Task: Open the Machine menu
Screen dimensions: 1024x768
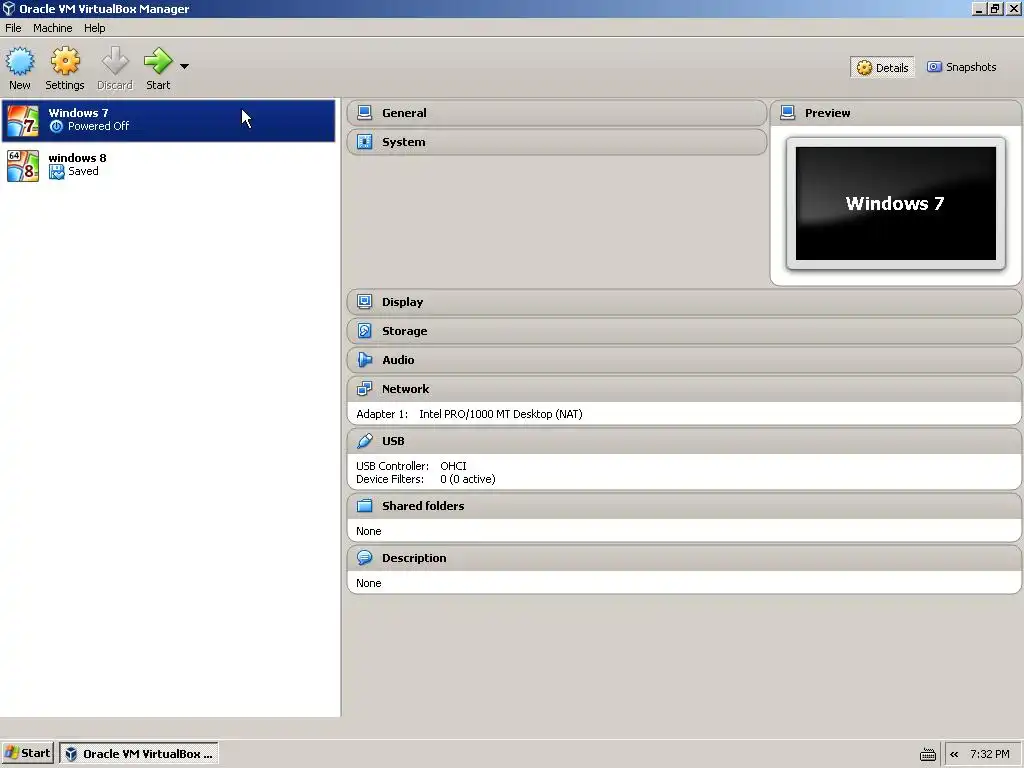Action: pyautogui.click(x=53, y=28)
